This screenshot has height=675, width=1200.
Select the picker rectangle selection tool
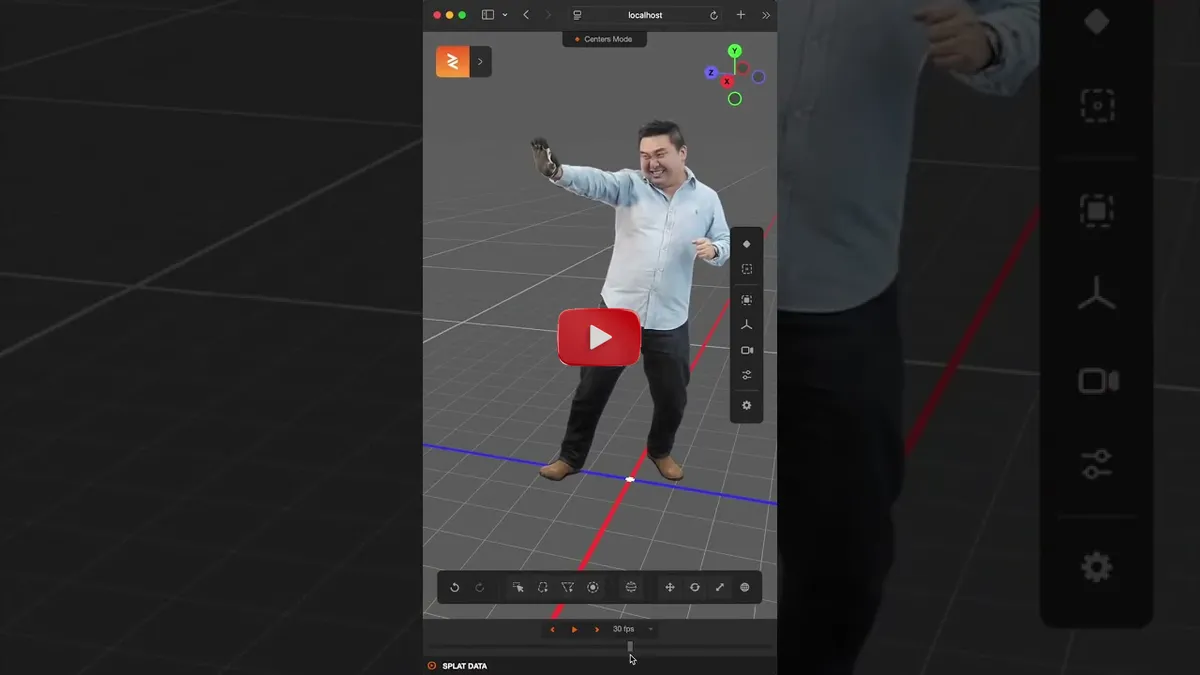[518, 587]
